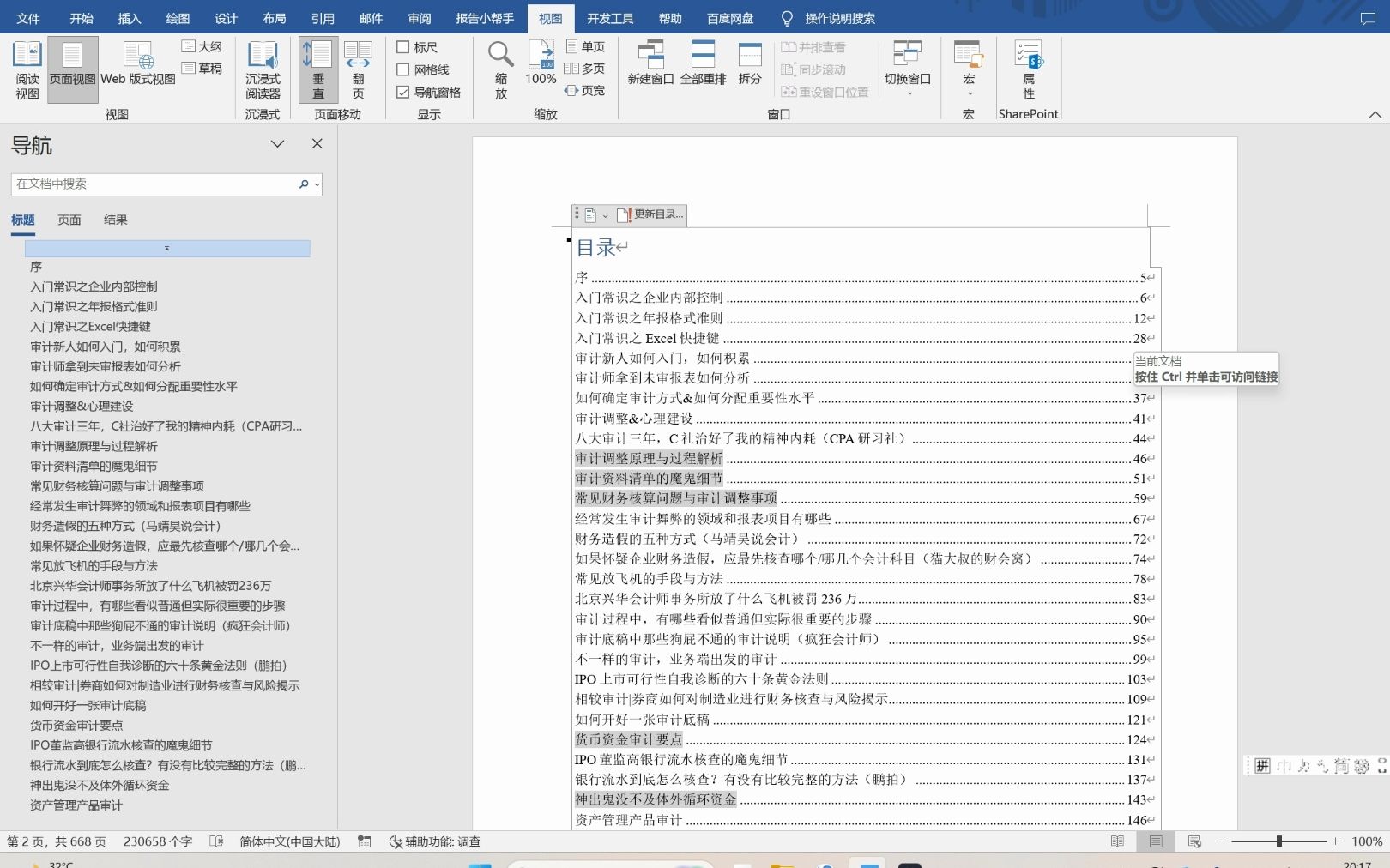
Task: Open the Layout (布局) tab
Action: 275,18
